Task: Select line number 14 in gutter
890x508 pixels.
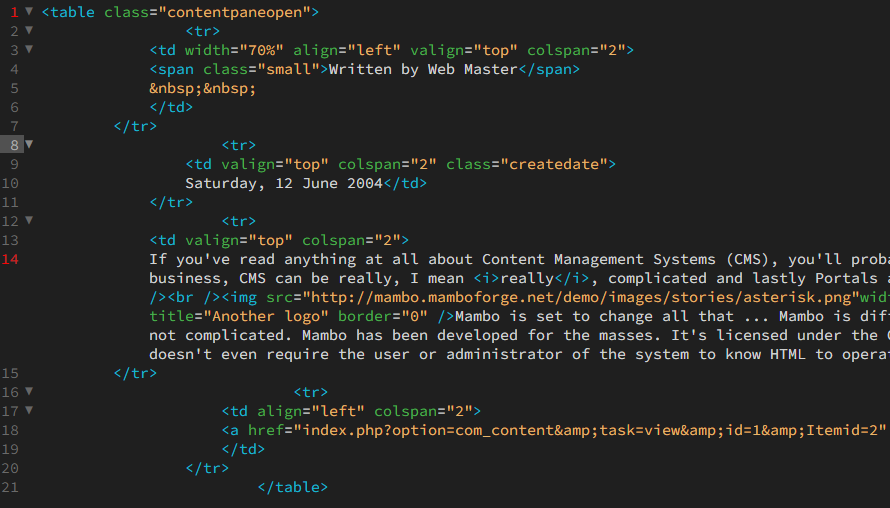Action: pos(10,259)
